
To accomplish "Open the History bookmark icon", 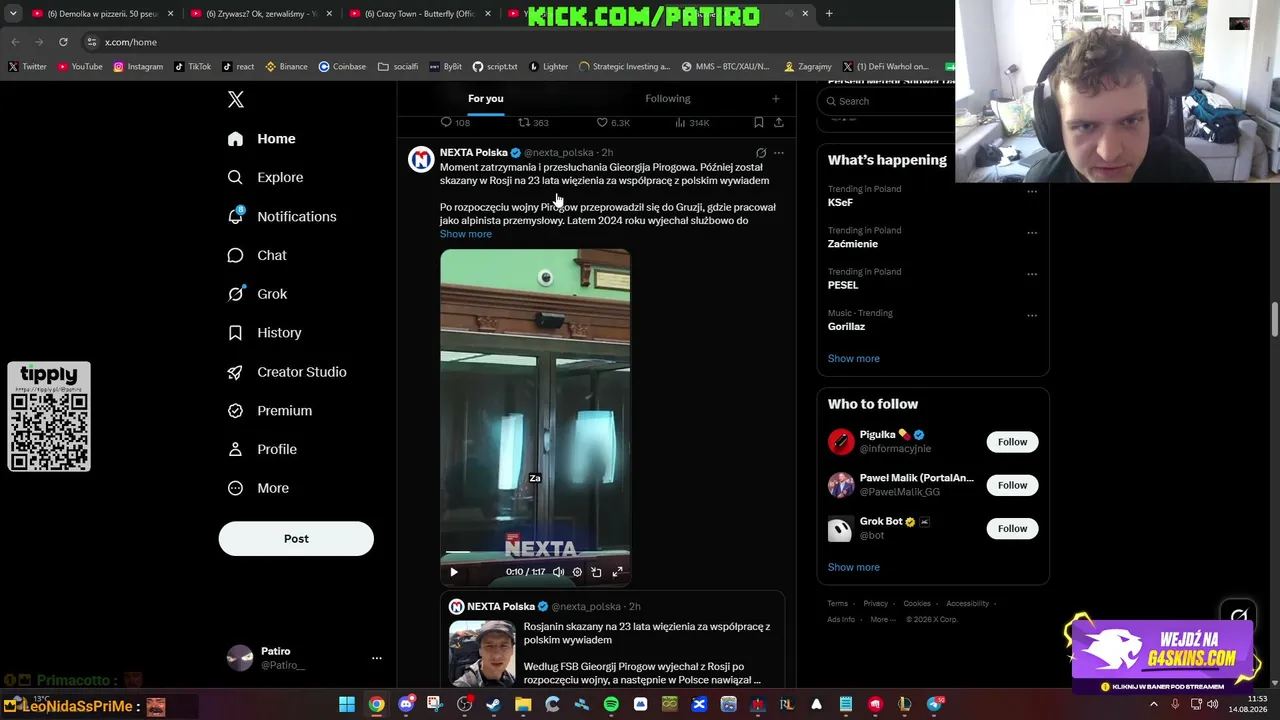I will [x=235, y=333].
